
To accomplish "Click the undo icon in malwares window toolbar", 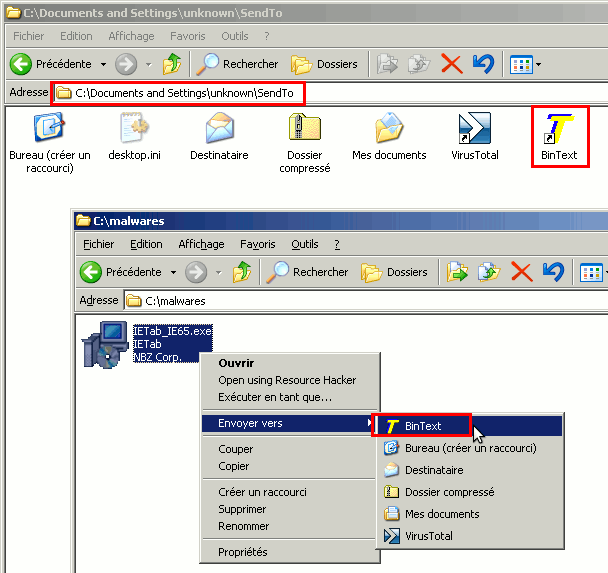I will 553,271.
